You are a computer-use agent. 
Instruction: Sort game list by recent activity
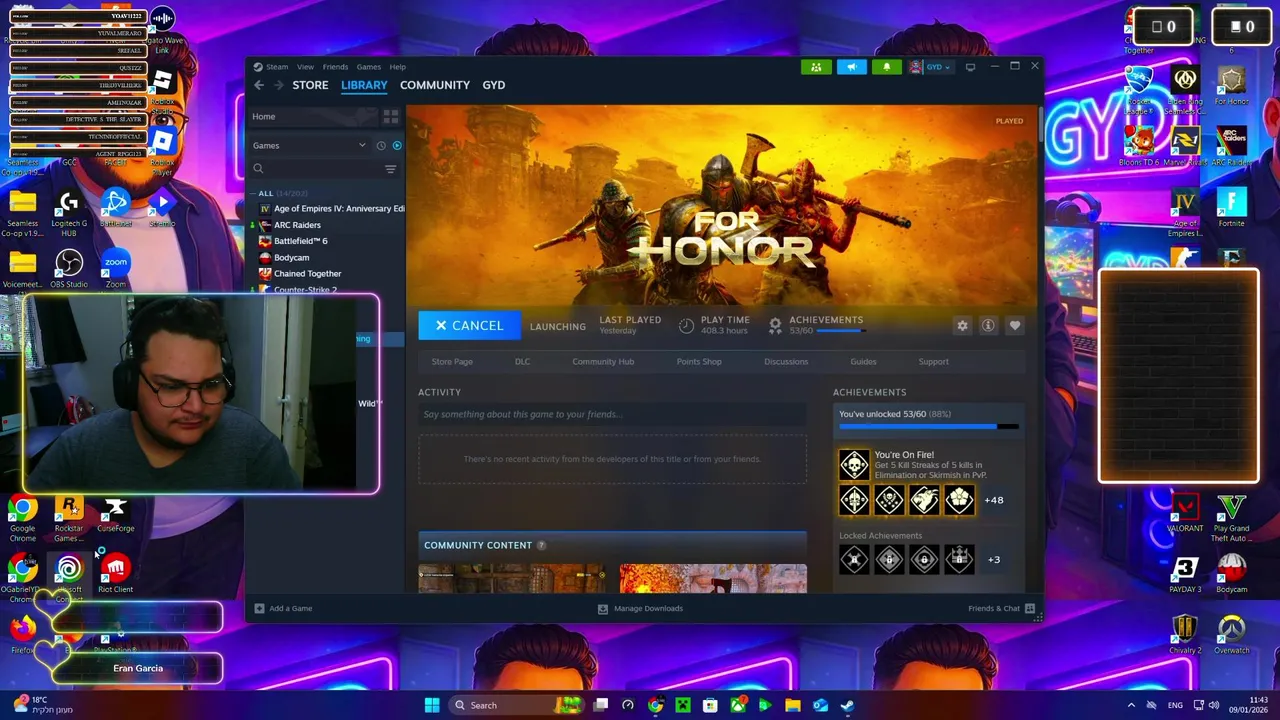pyautogui.click(x=380, y=145)
